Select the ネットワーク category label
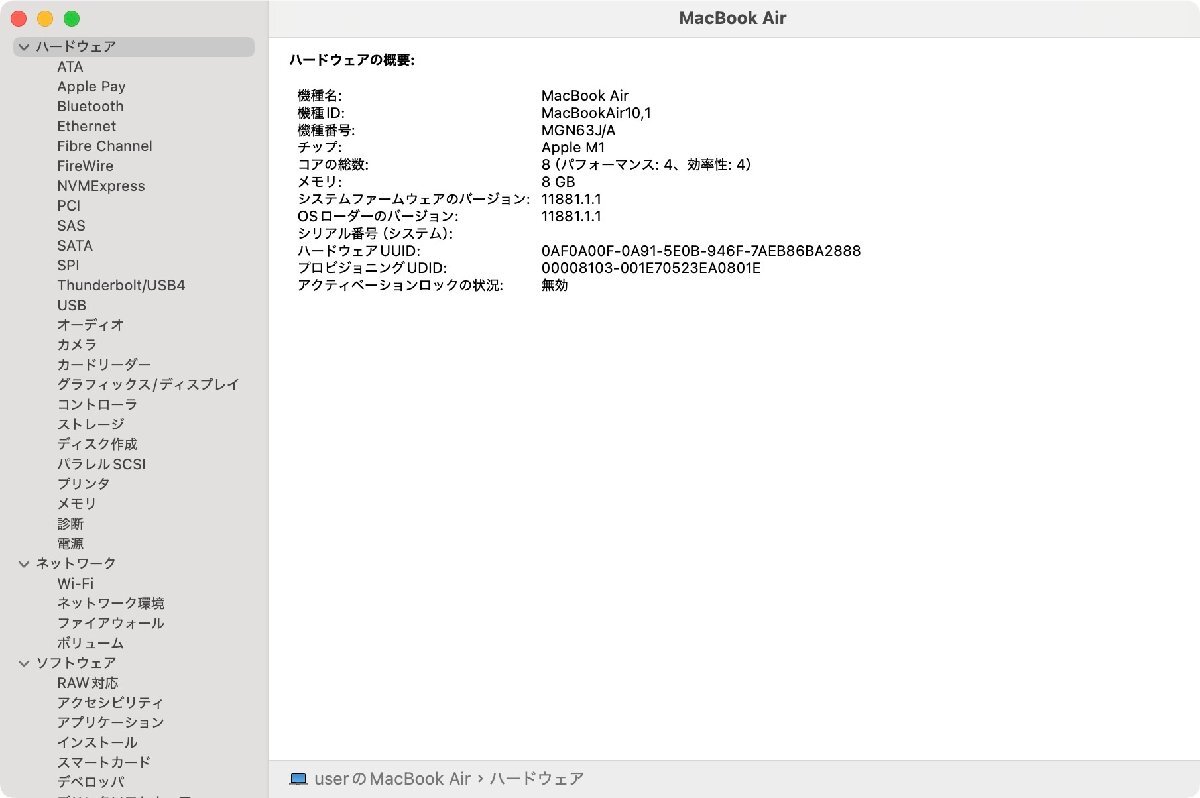 [76, 564]
